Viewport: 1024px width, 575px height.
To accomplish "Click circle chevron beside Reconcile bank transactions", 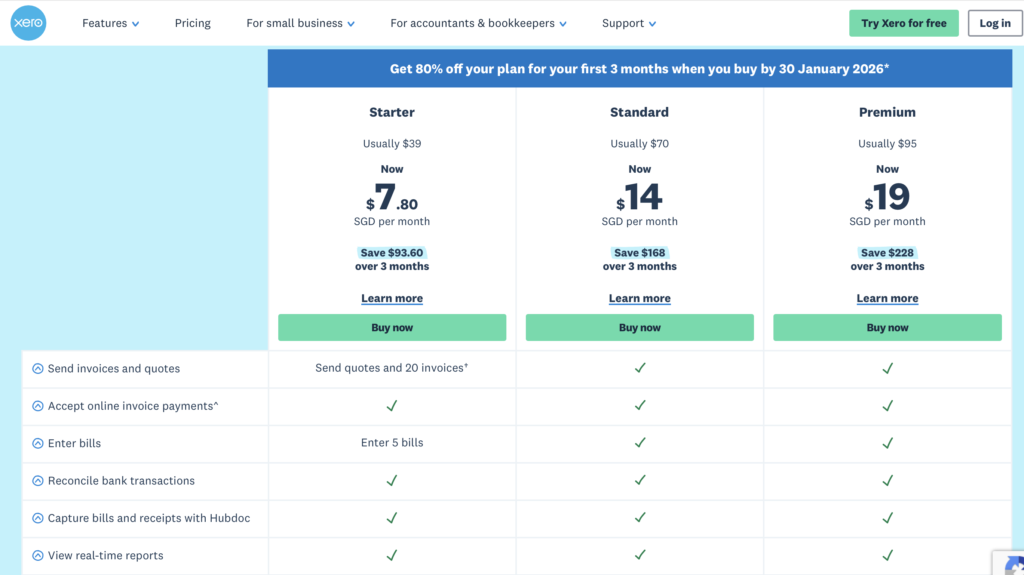I will [x=38, y=481].
